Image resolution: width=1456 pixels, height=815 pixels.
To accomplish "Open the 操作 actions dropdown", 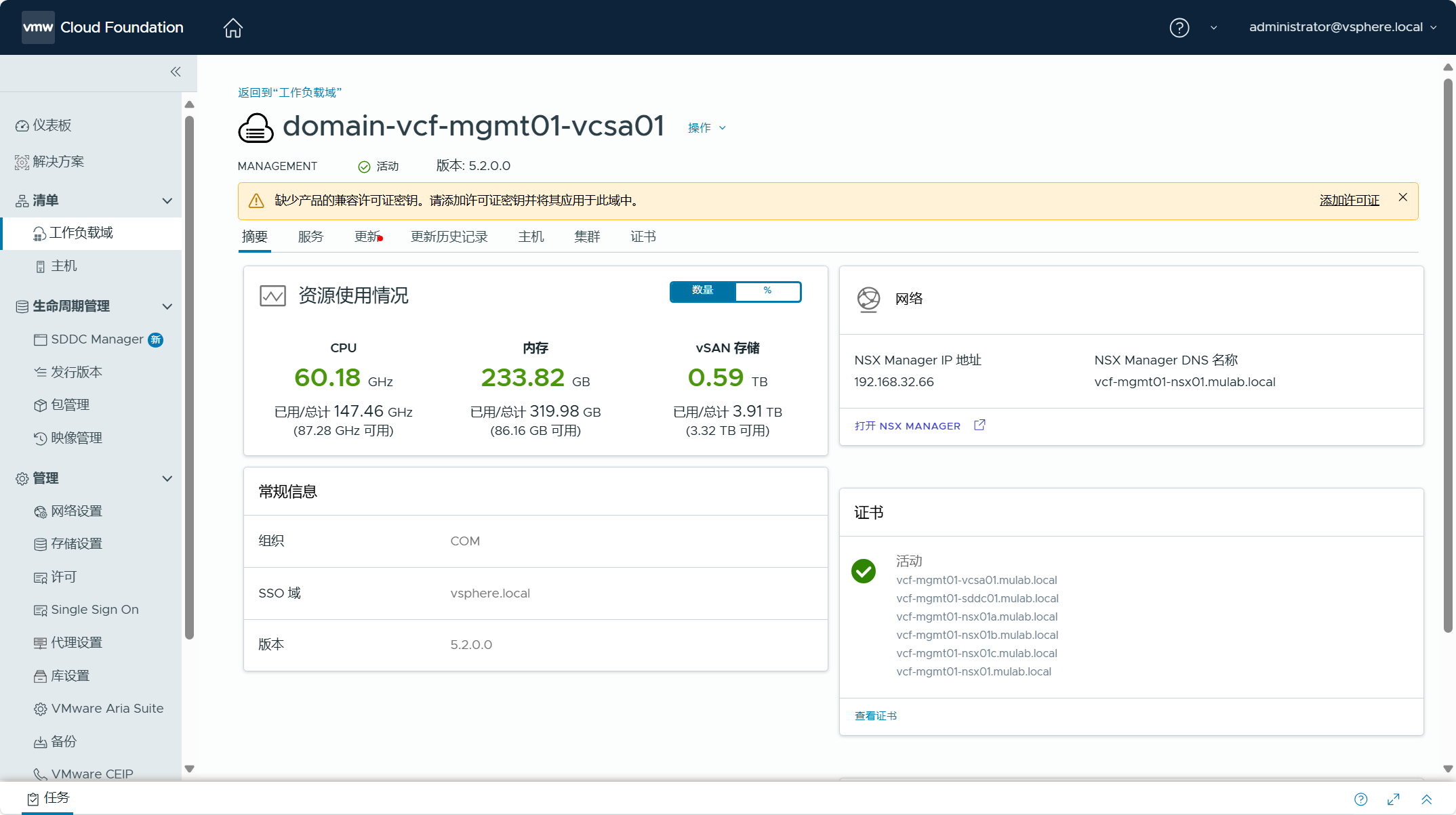I will (706, 128).
